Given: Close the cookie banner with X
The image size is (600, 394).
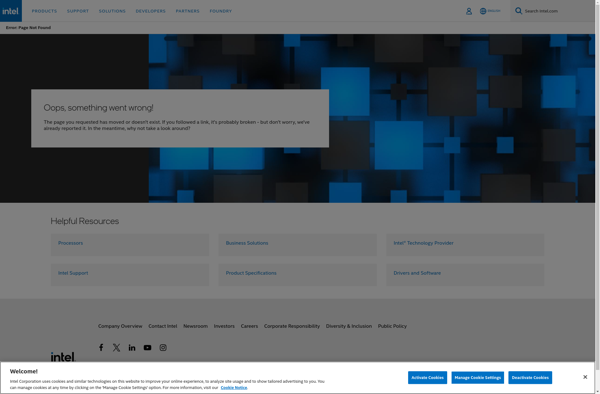Looking at the screenshot, I should [x=585, y=377].
